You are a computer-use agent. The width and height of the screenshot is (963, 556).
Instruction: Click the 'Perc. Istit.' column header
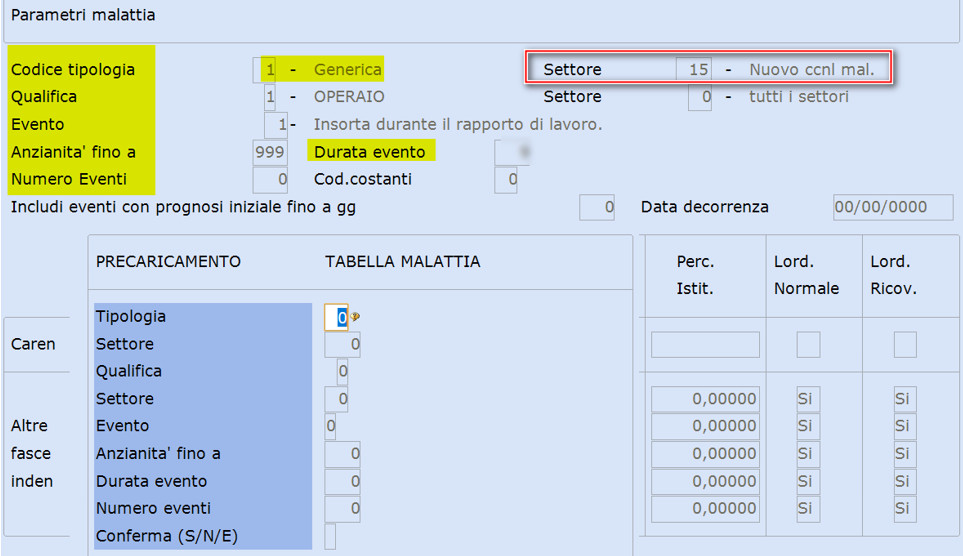[x=695, y=275]
